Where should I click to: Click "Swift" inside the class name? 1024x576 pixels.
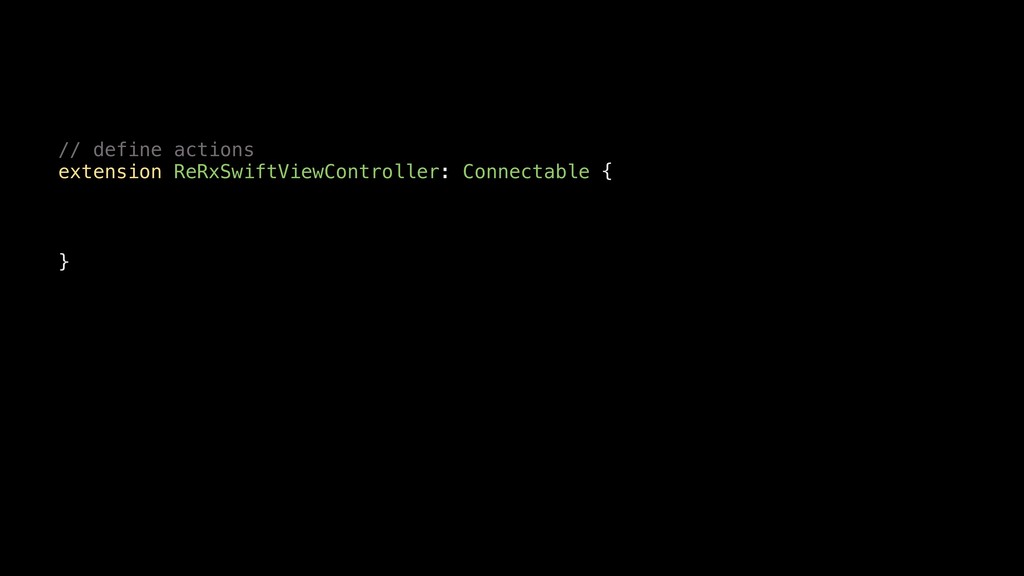(x=249, y=172)
